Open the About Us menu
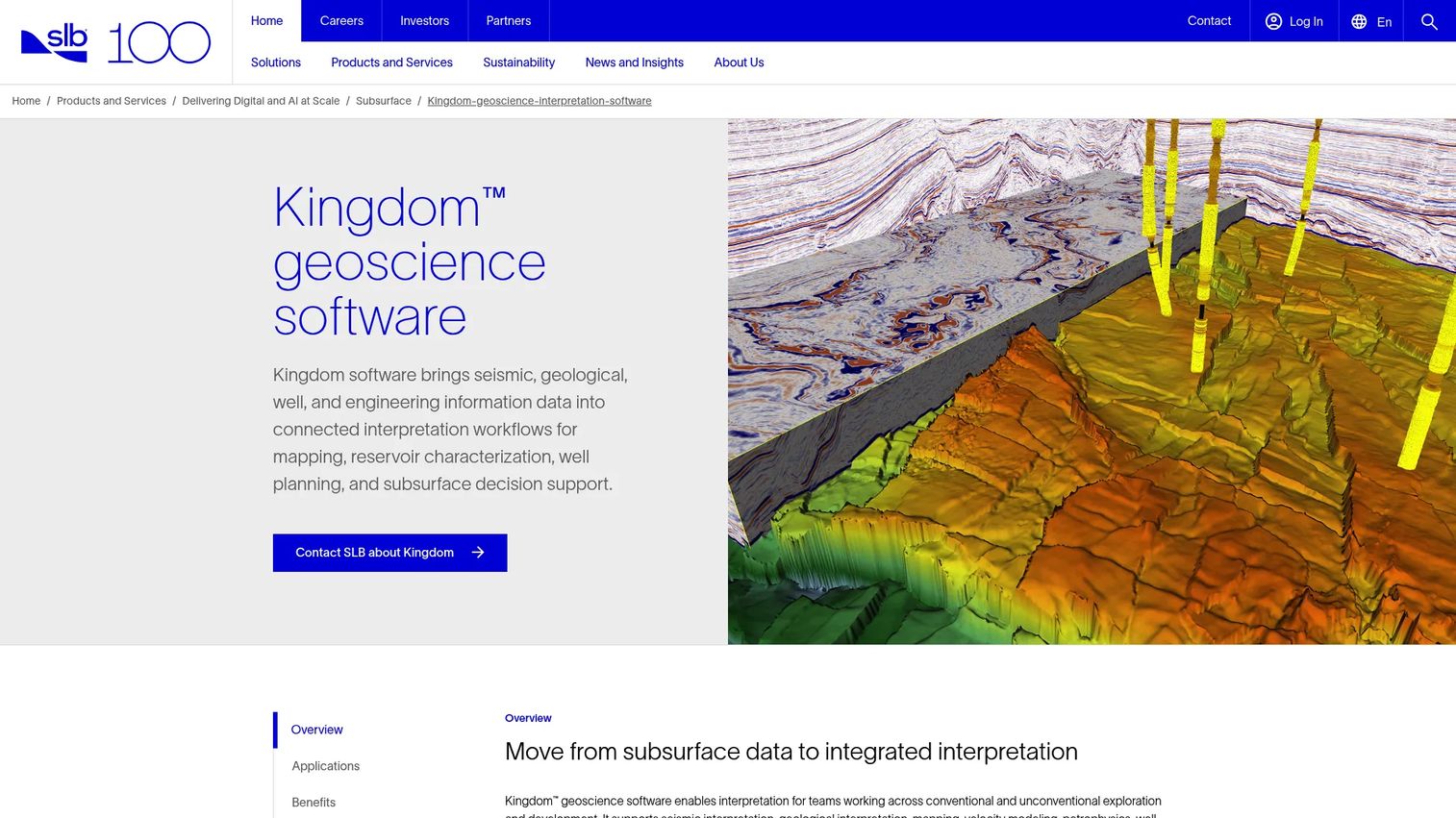 [x=739, y=62]
